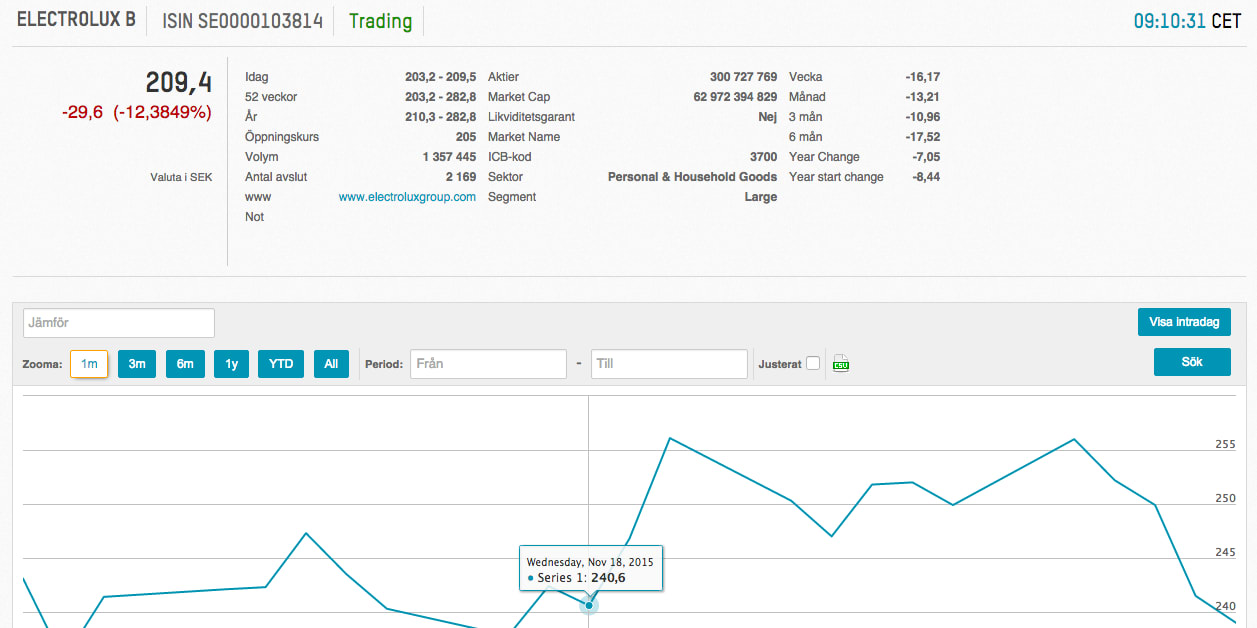This screenshot has width=1257, height=628.
Task: Click the green Trading status label
Action: pyautogui.click(x=380, y=21)
